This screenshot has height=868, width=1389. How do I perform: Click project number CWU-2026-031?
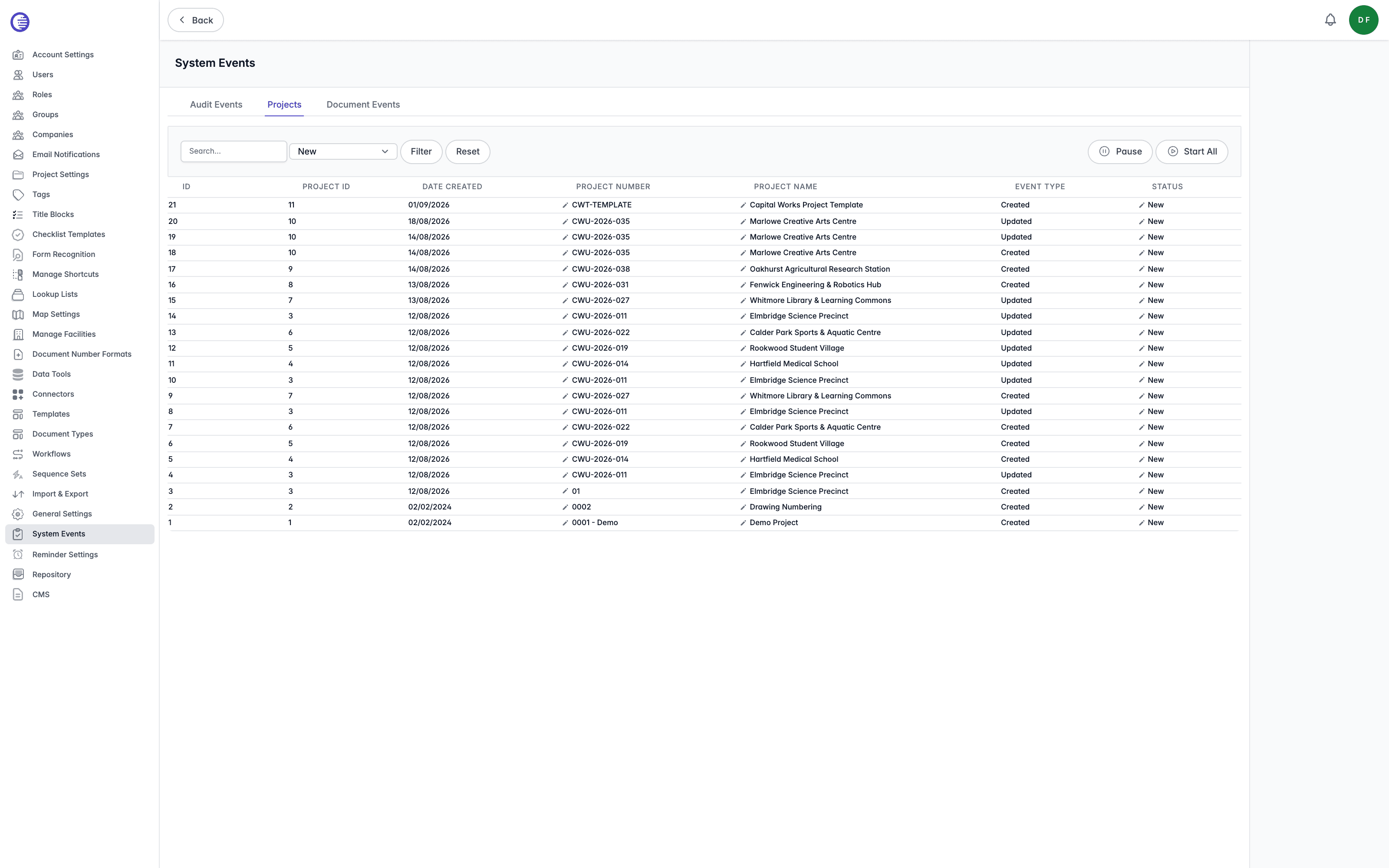[600, 285]
